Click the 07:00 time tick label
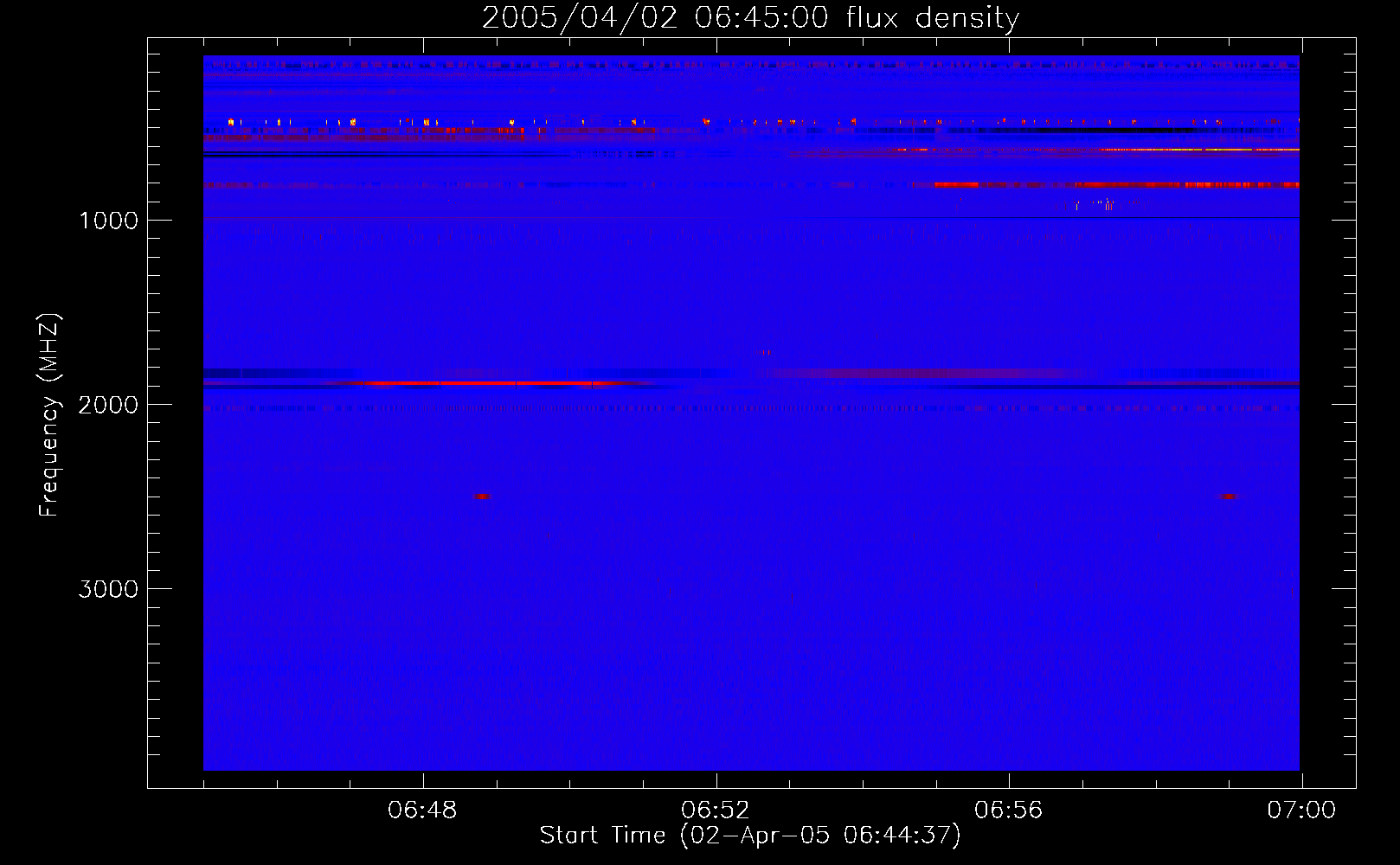 click(1301, 811)
